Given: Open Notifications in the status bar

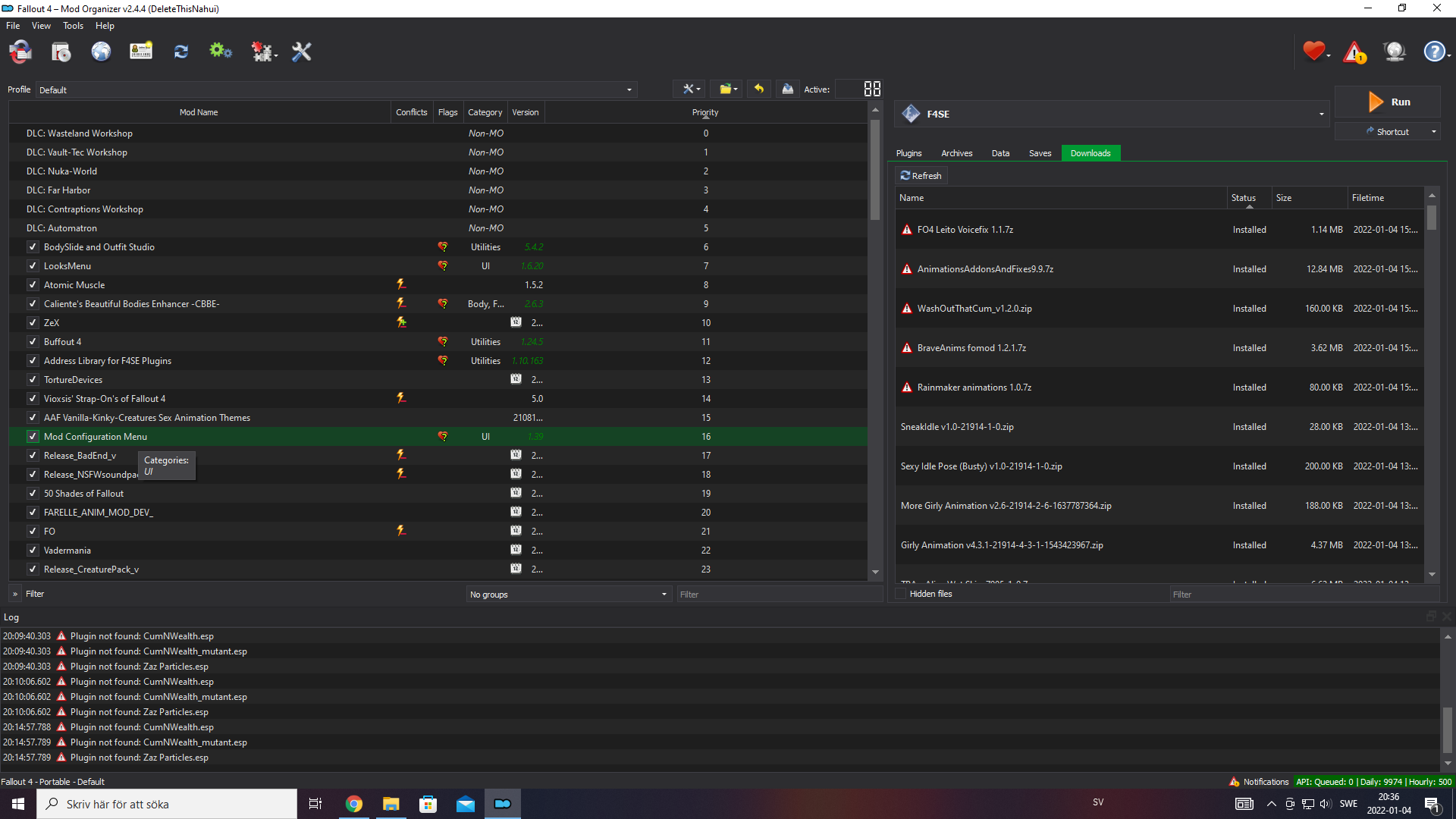Looking at the screenshot, I should pyautogui.click(x=1259, y=782).
